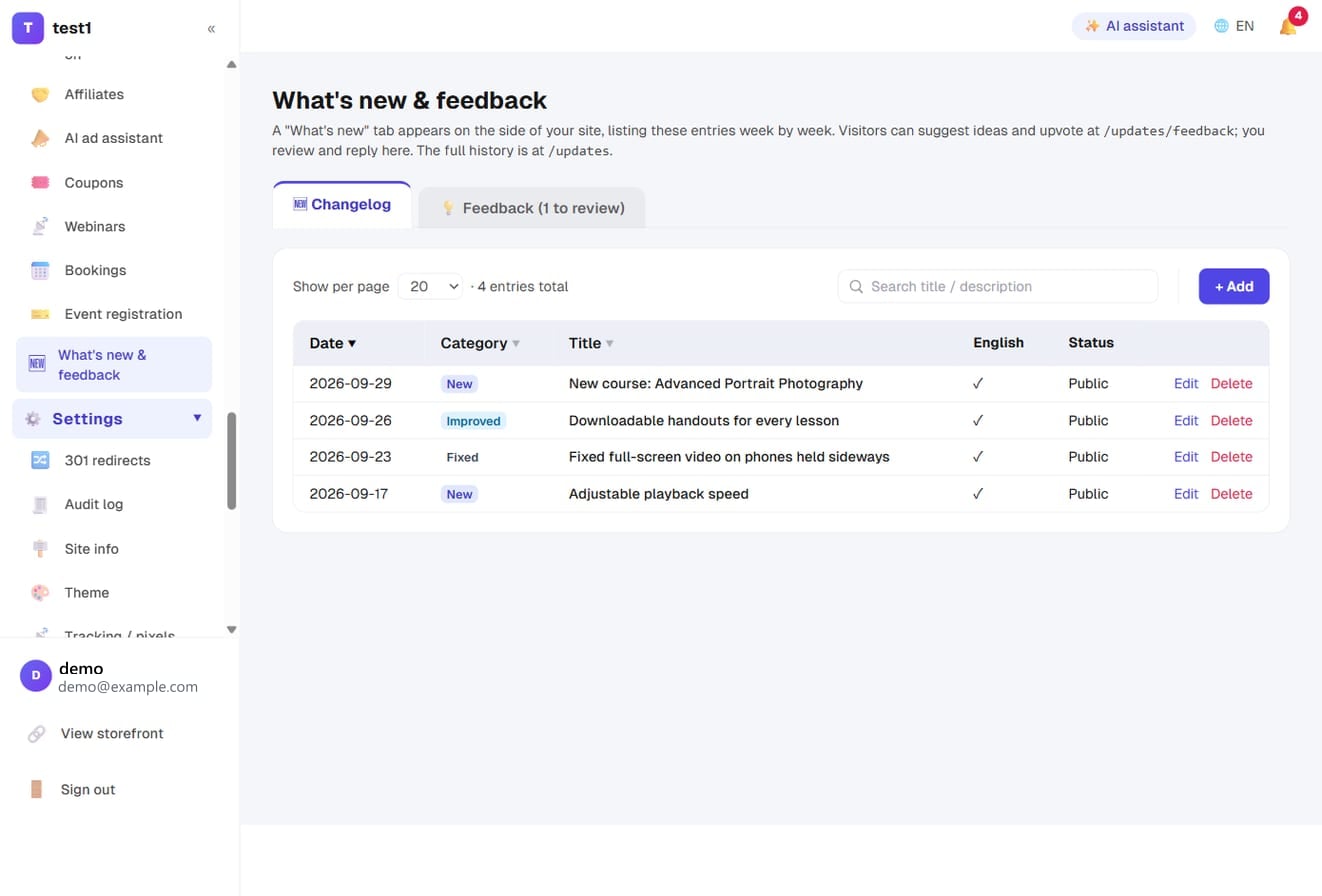Delete the Fixed full-screen video entry
1322x896 pixels.
point(1231,457)
